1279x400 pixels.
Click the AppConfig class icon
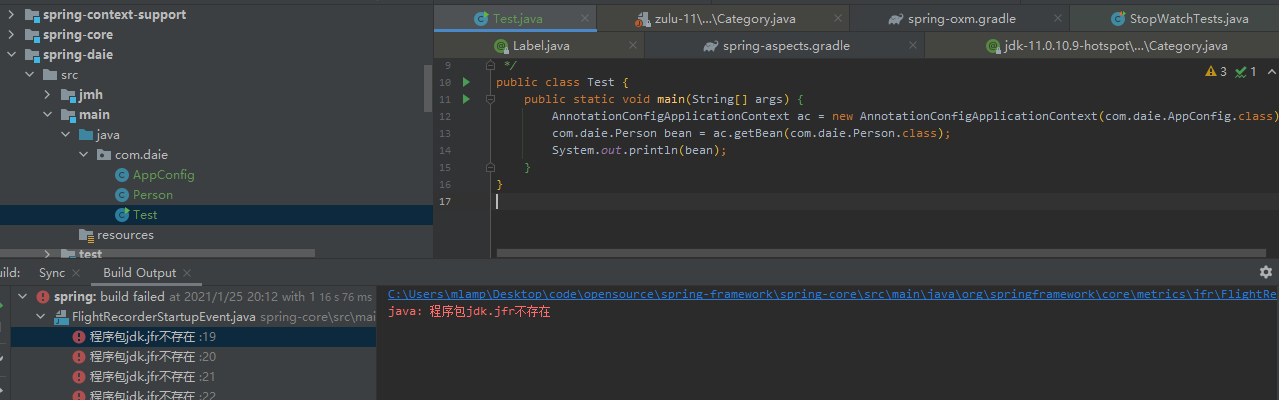click(x=122, y=175)
